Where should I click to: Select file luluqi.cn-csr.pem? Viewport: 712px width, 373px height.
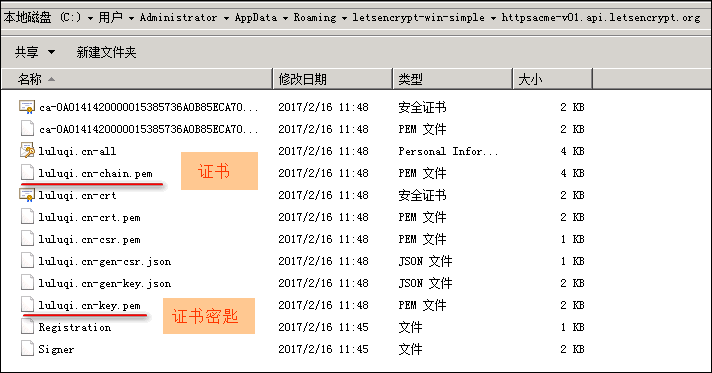point(89,239)
